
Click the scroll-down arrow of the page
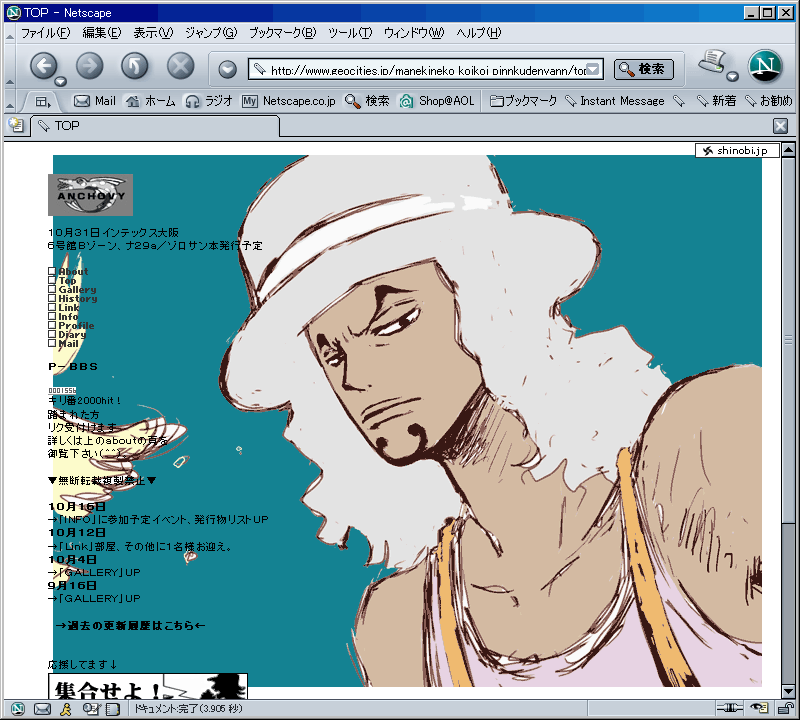788,691
